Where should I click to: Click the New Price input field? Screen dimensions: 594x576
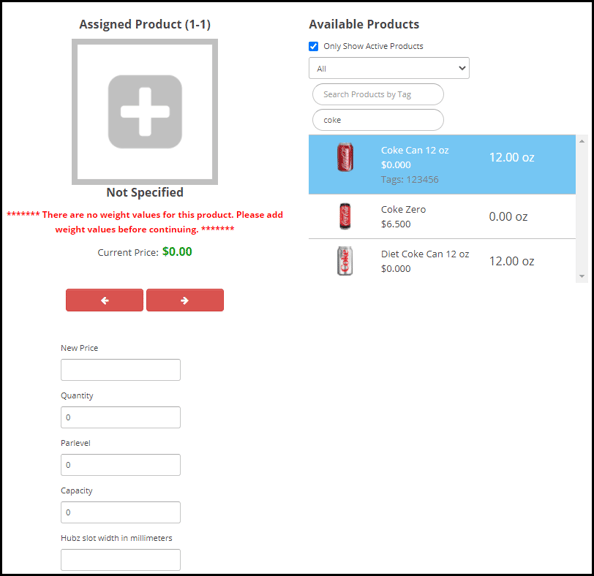(x=120, y=370)
